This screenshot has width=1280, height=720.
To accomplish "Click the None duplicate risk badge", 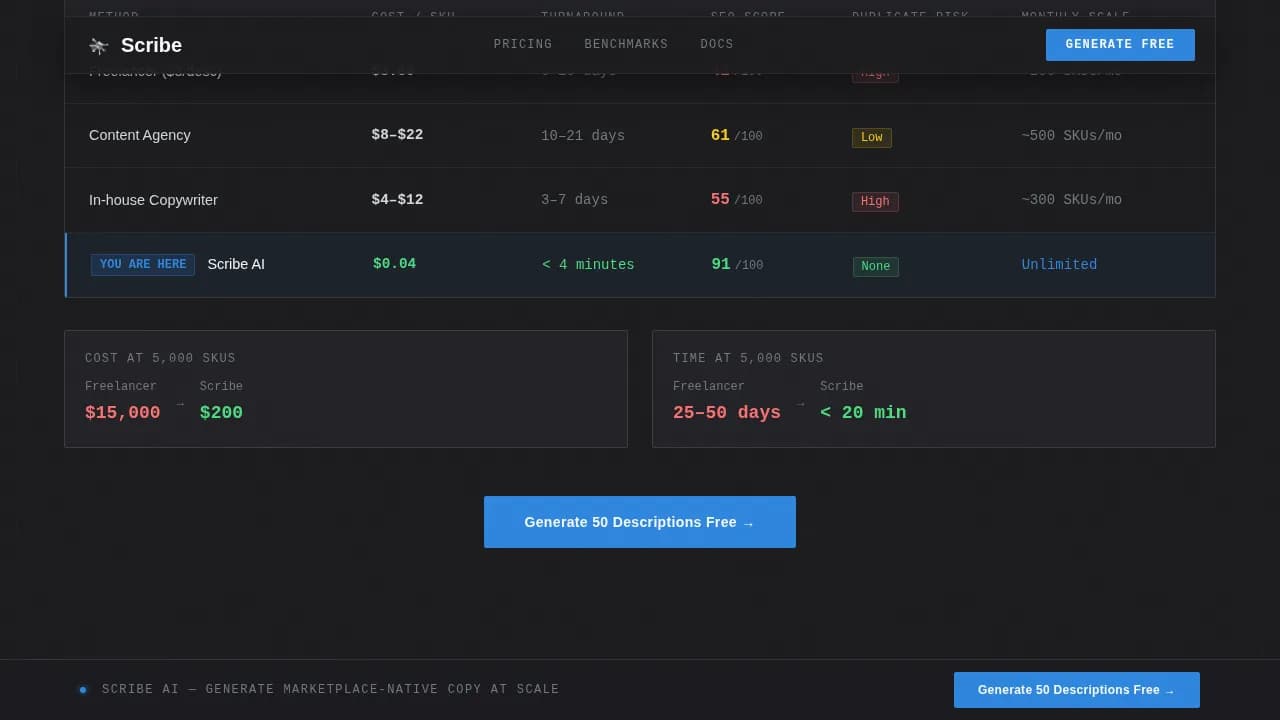I will pos(876,267).
